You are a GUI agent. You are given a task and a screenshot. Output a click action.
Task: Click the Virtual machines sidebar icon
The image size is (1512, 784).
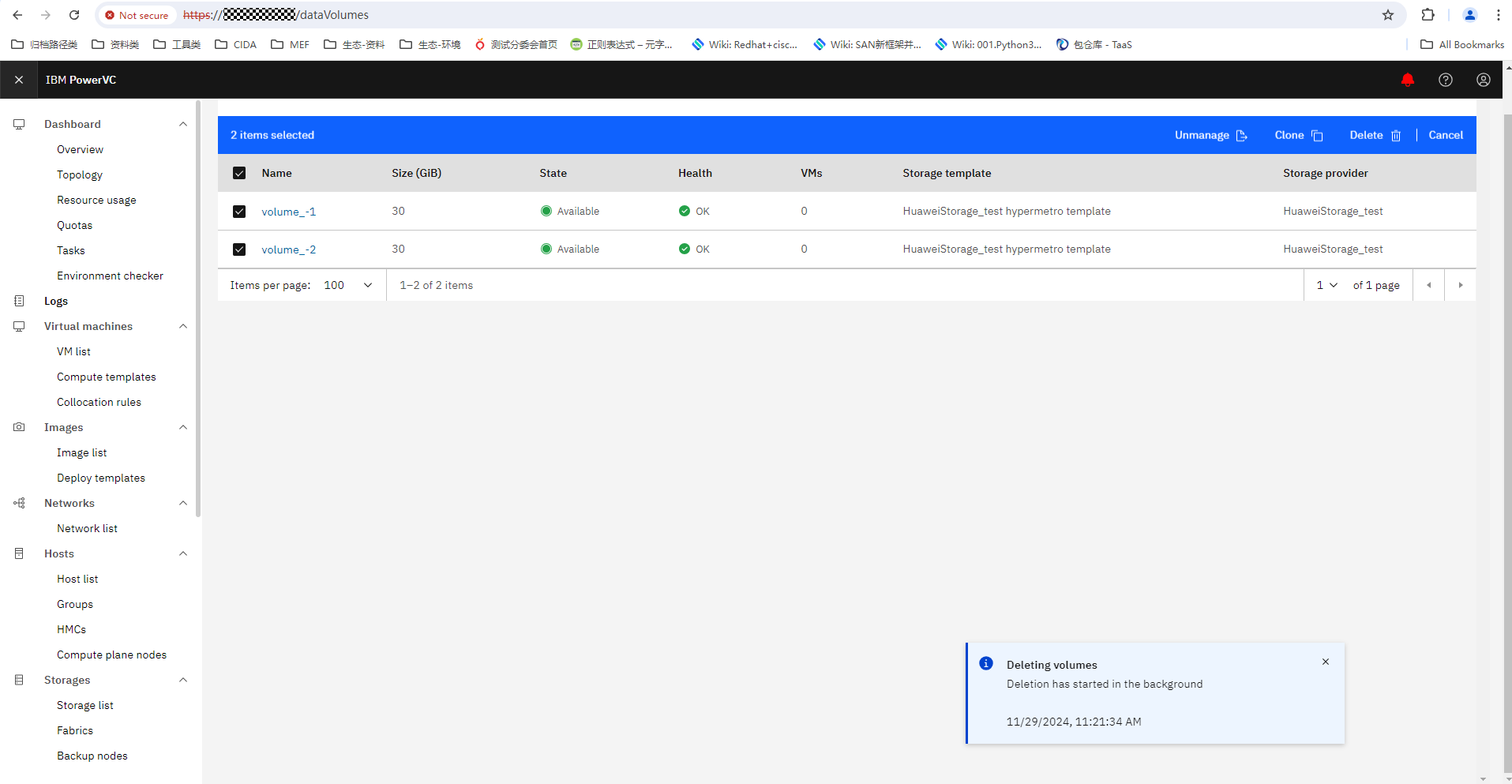click(x=19, y=326)
